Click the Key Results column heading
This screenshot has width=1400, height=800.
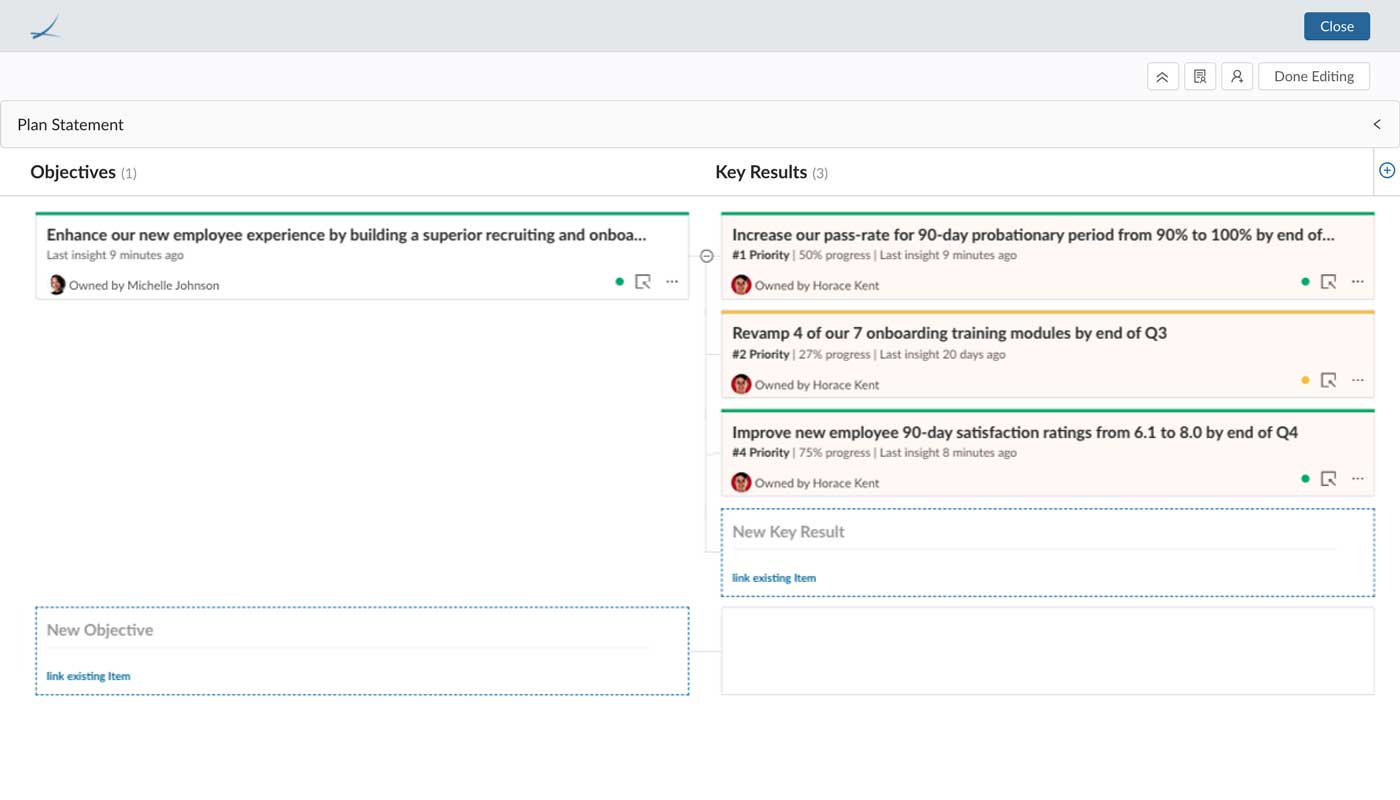[761, 172]
